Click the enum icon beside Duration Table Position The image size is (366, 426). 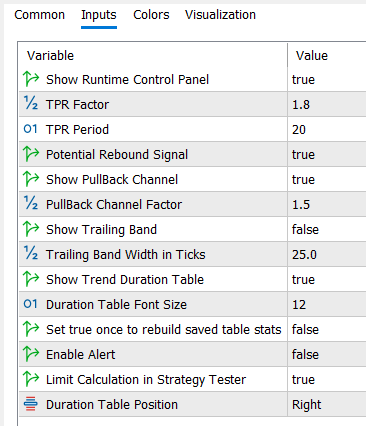(31, 404)
